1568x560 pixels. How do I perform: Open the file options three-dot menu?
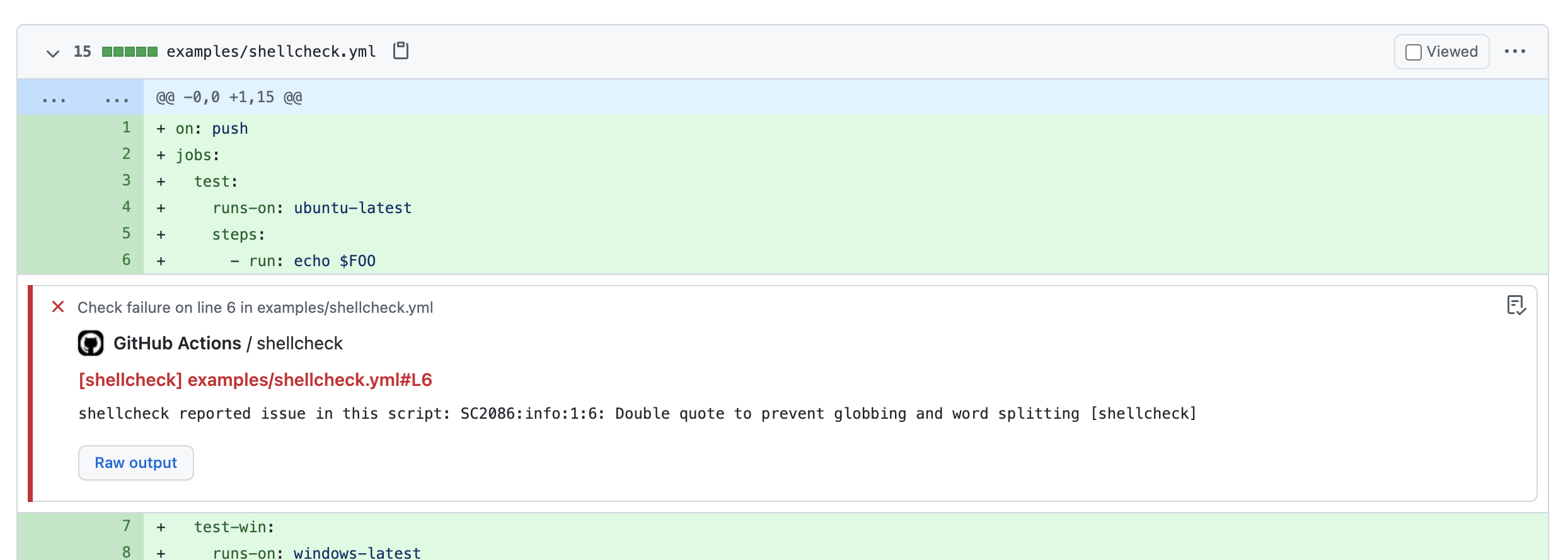pos(1515,52)
